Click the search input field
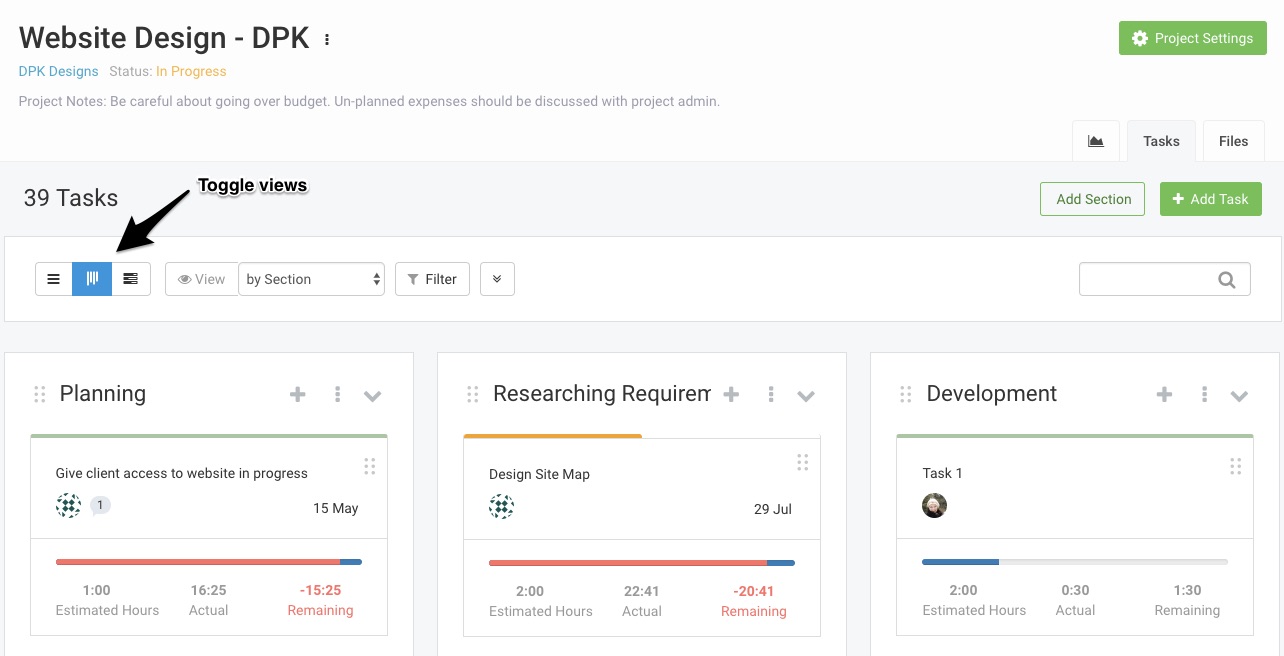This screenshot has width=1284, height=656. pyautogui.click(x=1150, y=279)
